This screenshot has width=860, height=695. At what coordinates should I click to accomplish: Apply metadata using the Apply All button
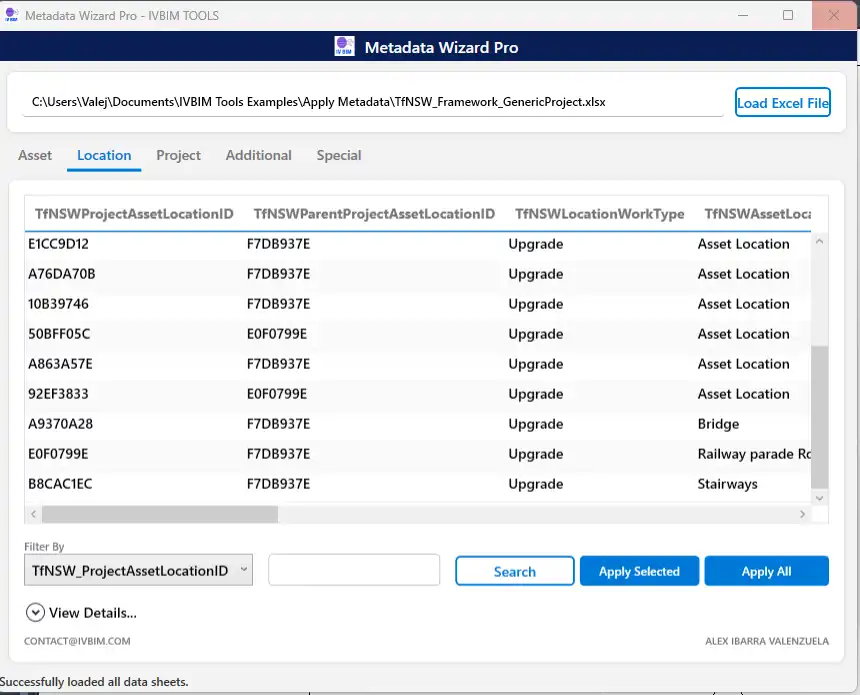click(x=766, y=570)
